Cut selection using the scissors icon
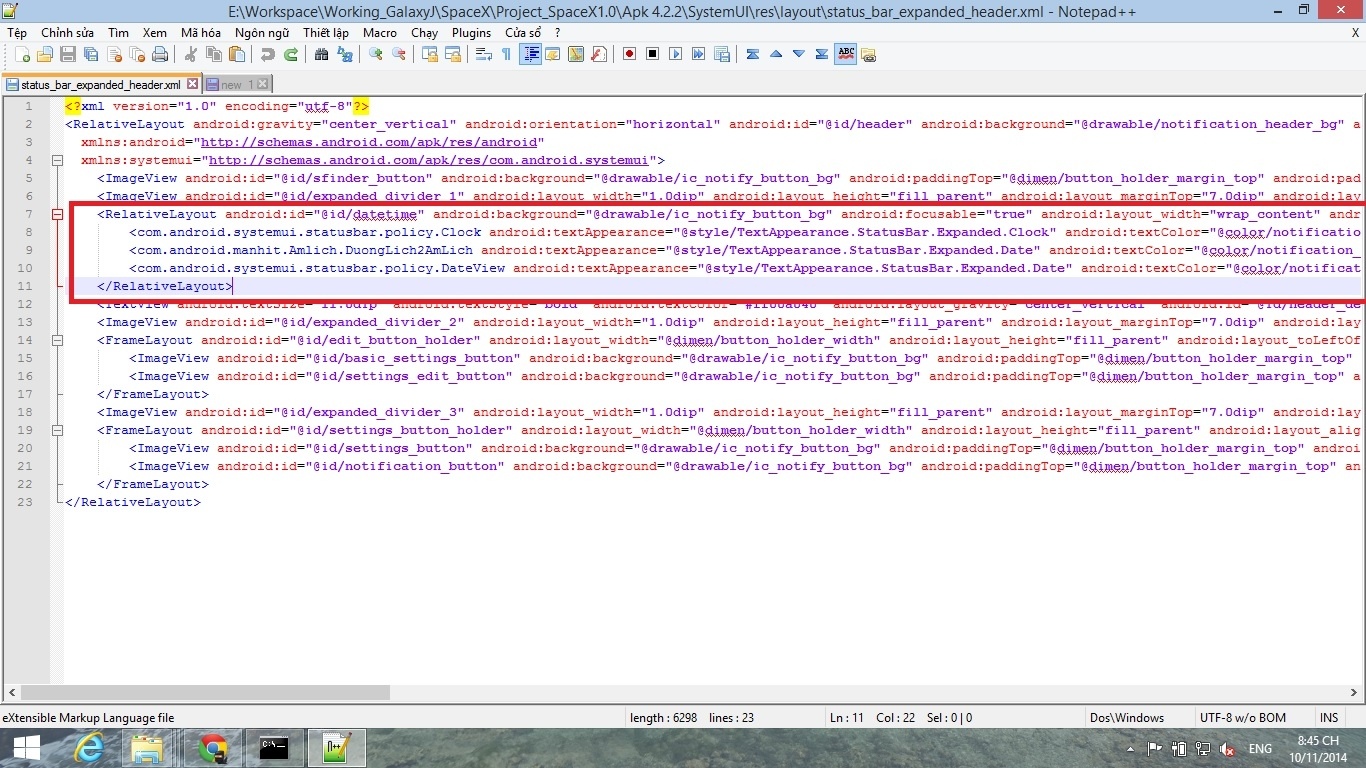Screen dimensions: 1366x768 (190, 54)
